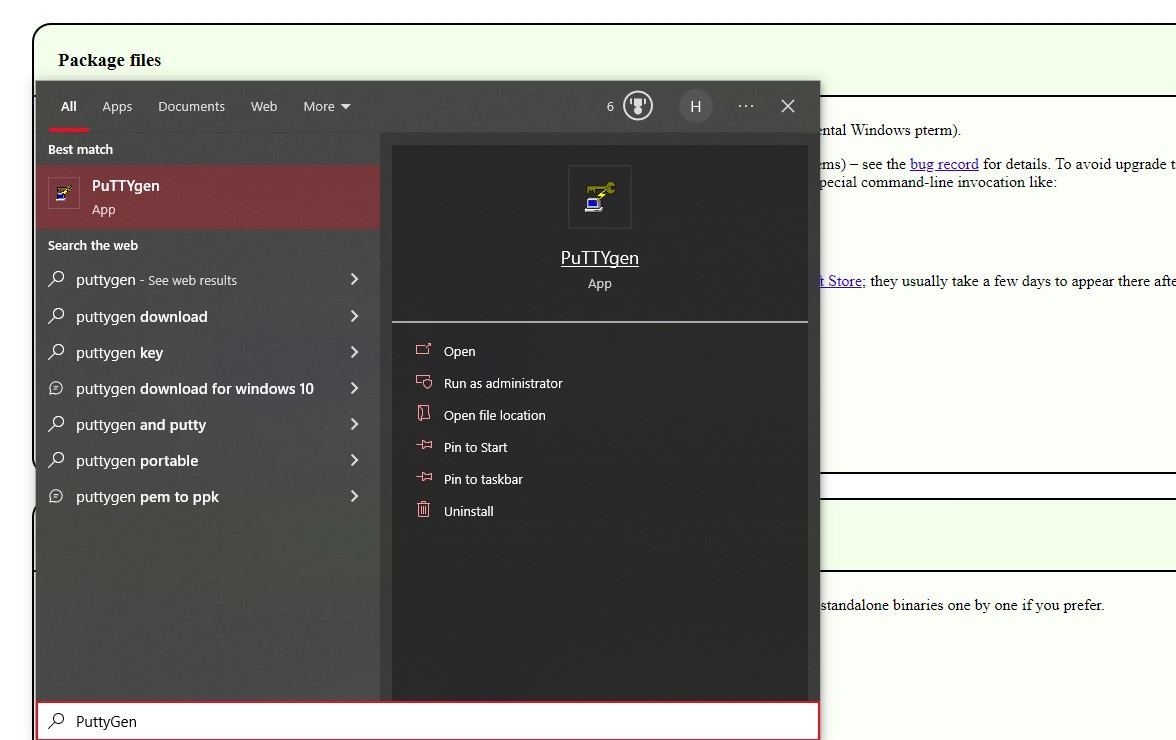Expand the puttygen portable suggestion chevron

point(354,460)
